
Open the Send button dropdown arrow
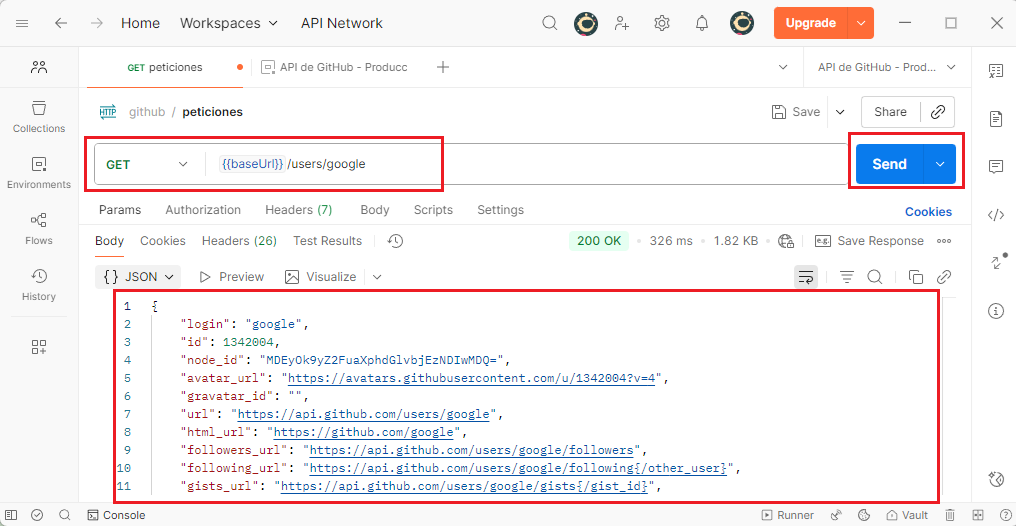point(939,164)
